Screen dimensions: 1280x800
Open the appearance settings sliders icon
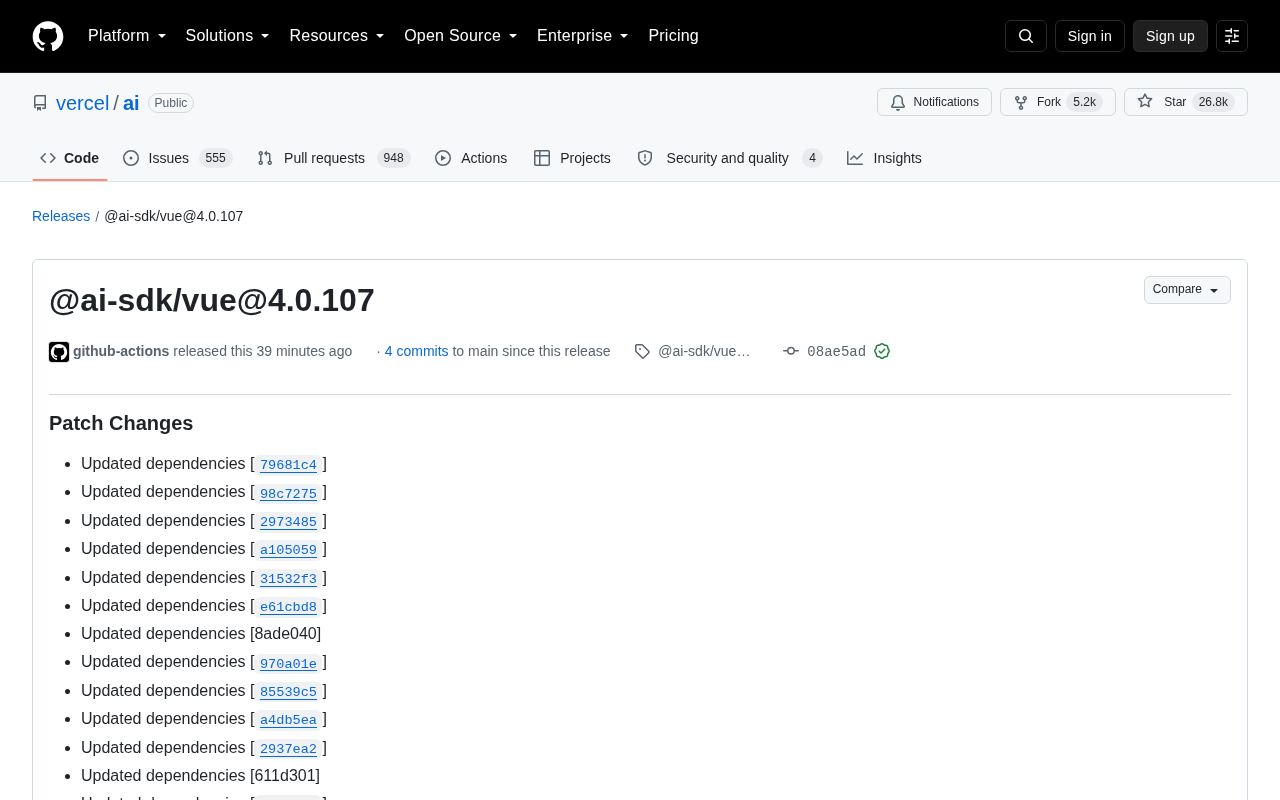click(x=1232, y=36)
